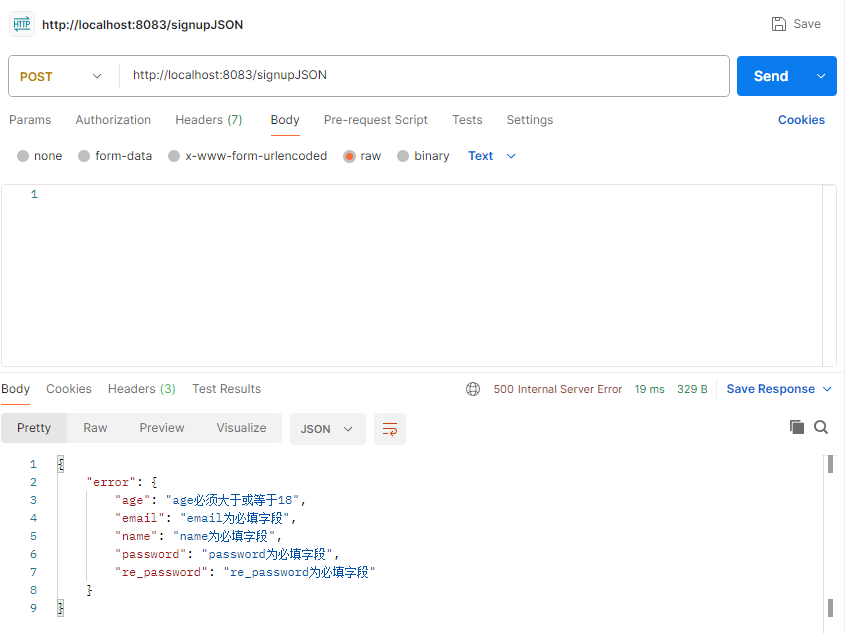
Task: Switch to the Authorization tab
Action: 113,120
